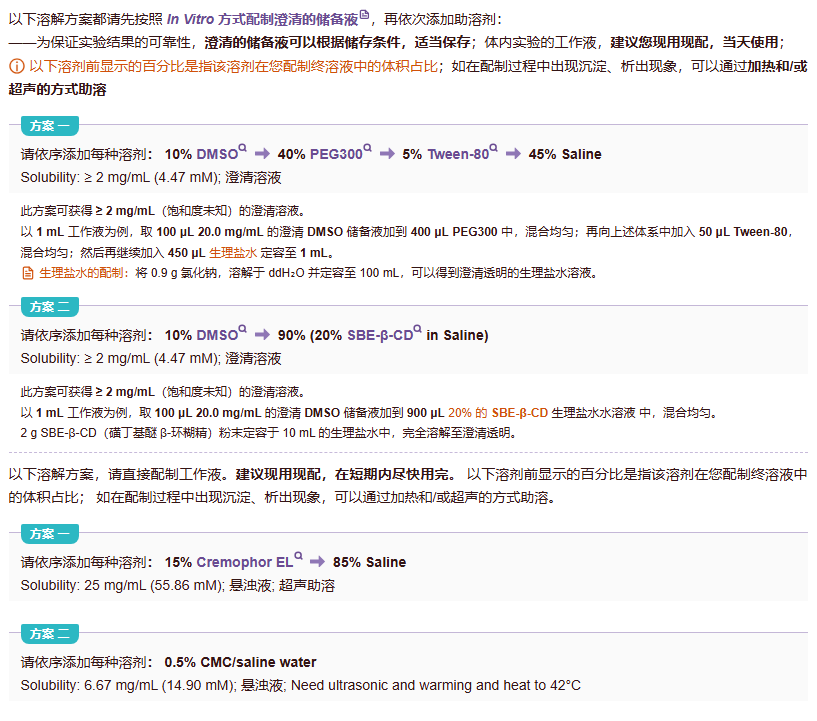
Task: Click arrow between PEG300 and Tween-80
Action: [x=387, y=154]
